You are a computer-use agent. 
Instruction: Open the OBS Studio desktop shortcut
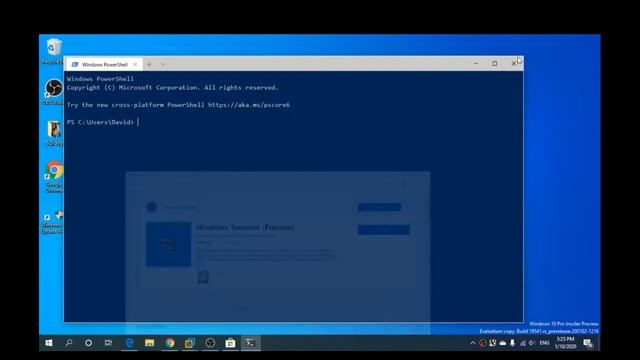tap(54, 92)
